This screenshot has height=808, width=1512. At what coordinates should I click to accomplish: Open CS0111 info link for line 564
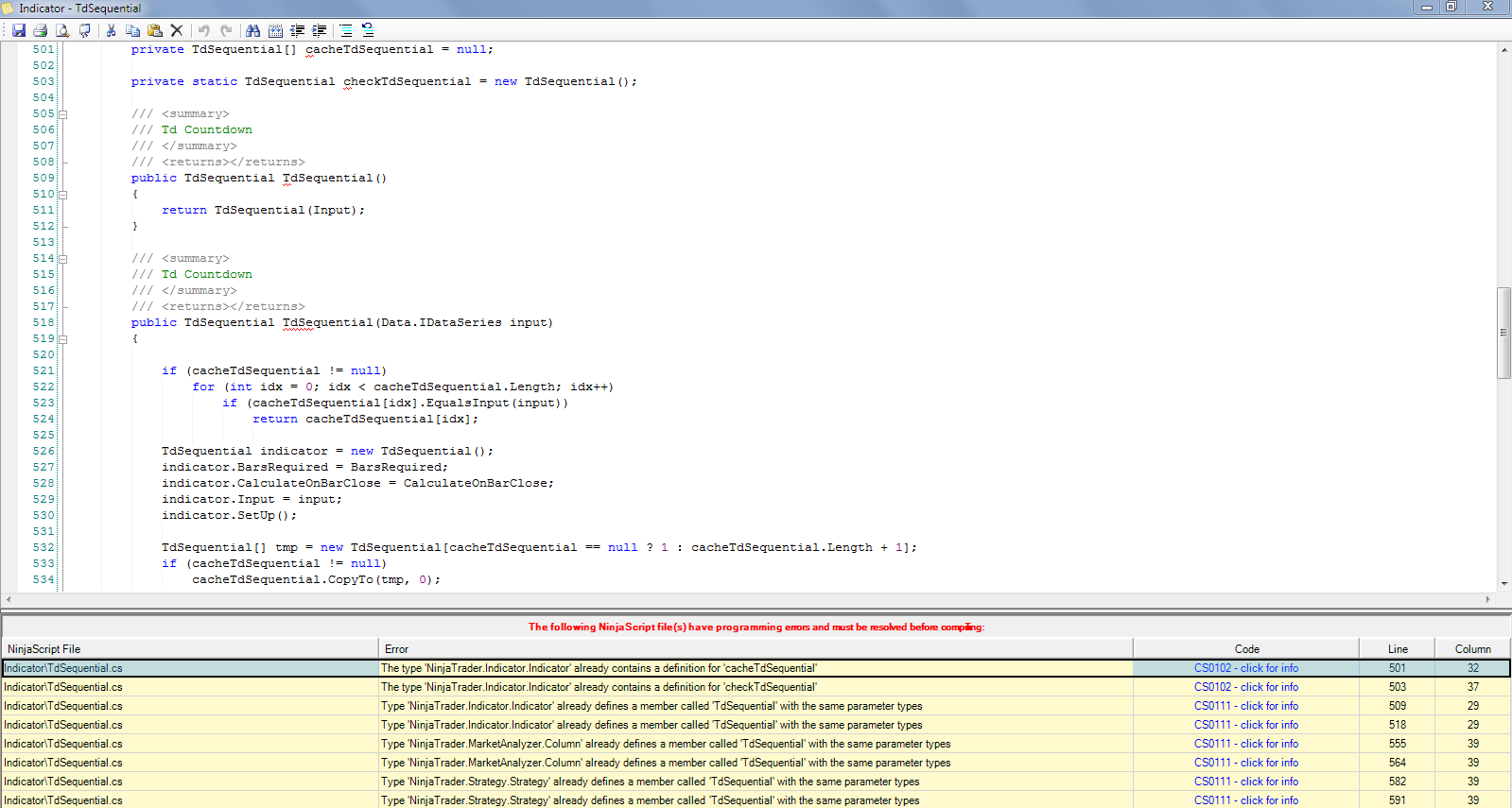click(1245, 763)
